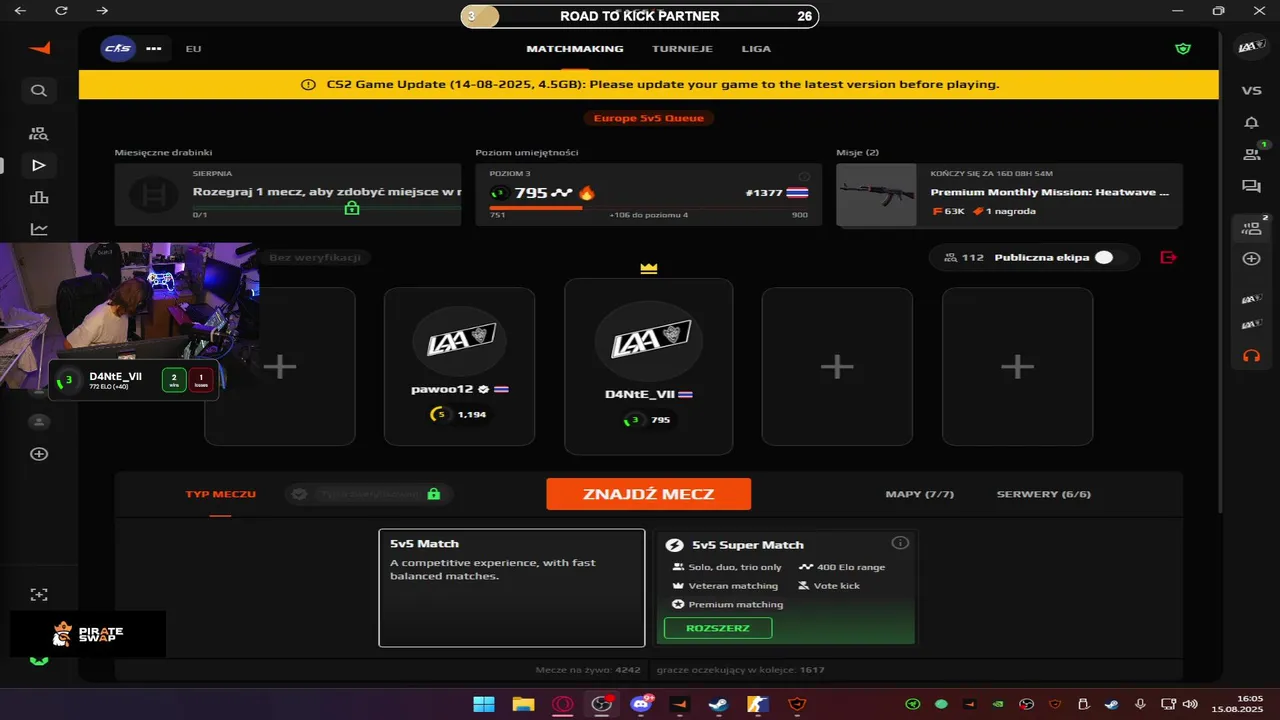Click the Europe 5v5 Queue pill

[649, 118]
